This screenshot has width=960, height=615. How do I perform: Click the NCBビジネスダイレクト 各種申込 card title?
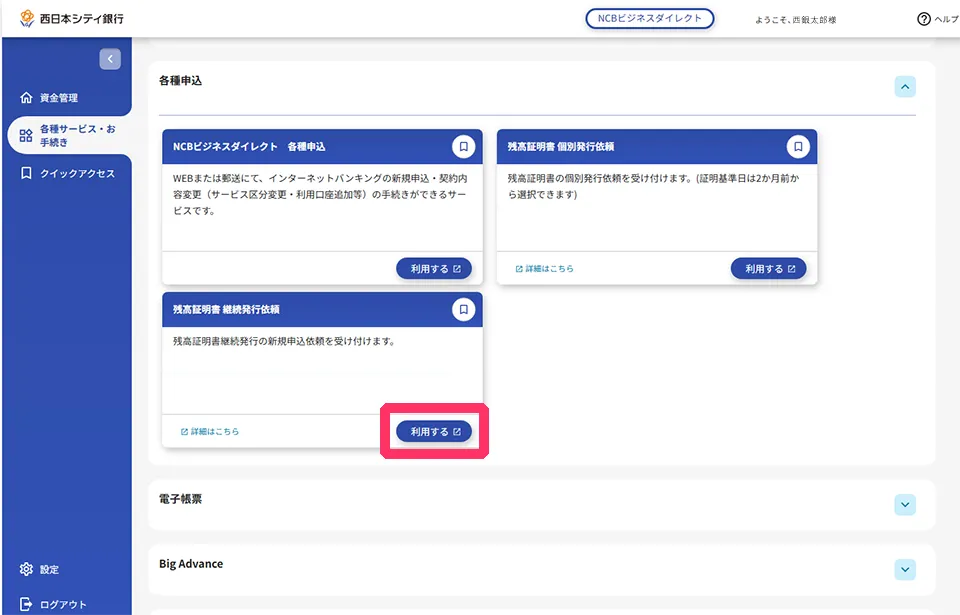(249, 146)
